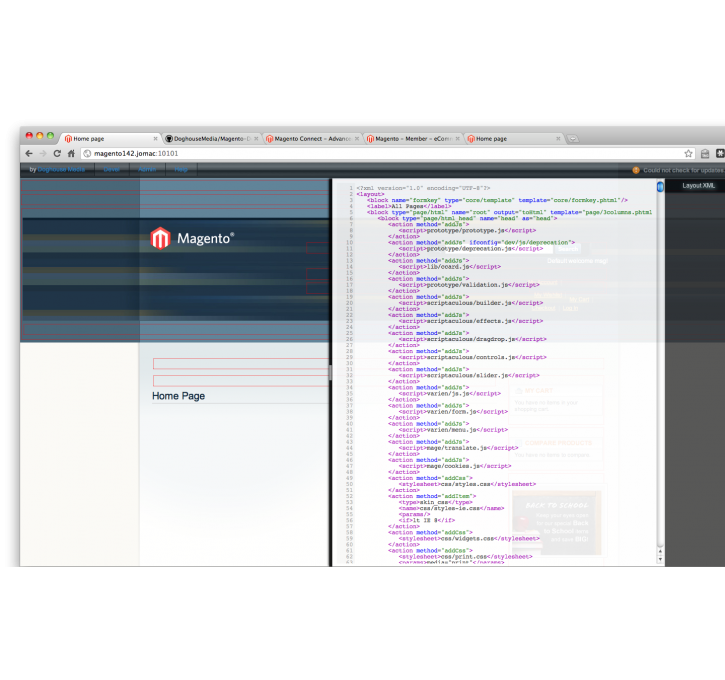Click the css/styles.css stylesheet line
Viewport: 725px width, 680px height.
tap(467, 484)
